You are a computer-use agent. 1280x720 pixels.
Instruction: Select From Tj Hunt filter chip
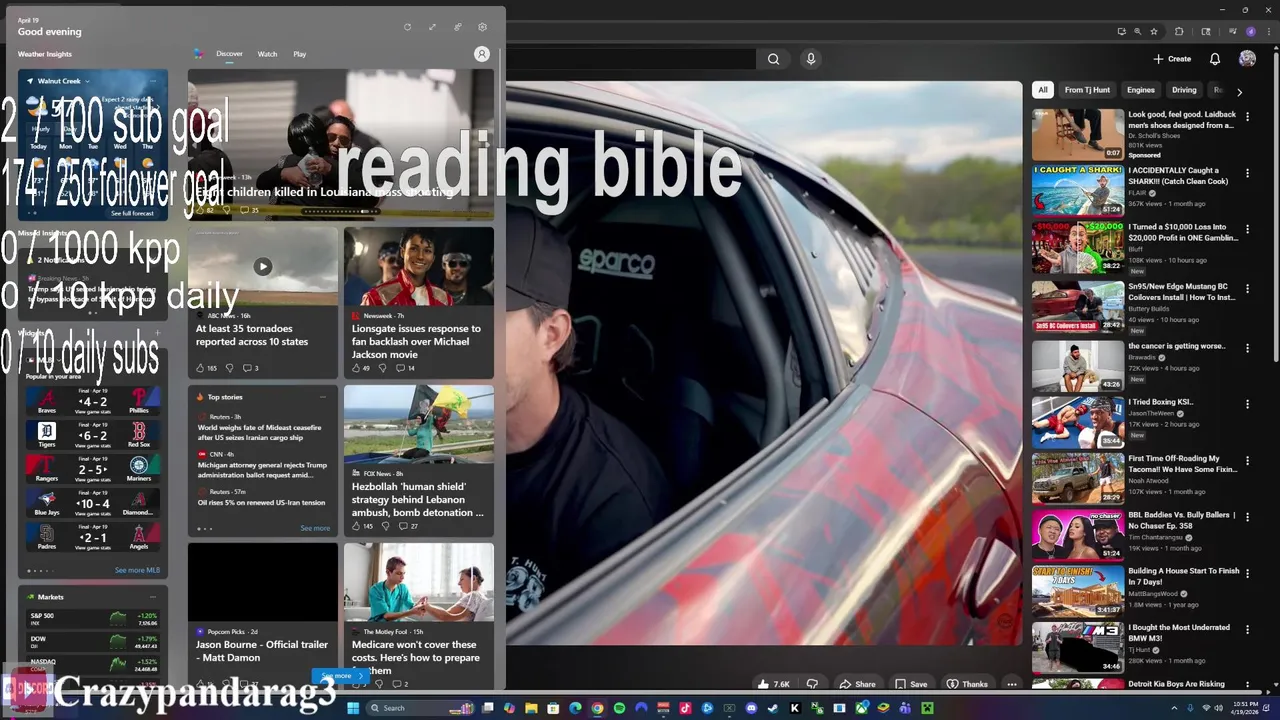[1087, 90]
